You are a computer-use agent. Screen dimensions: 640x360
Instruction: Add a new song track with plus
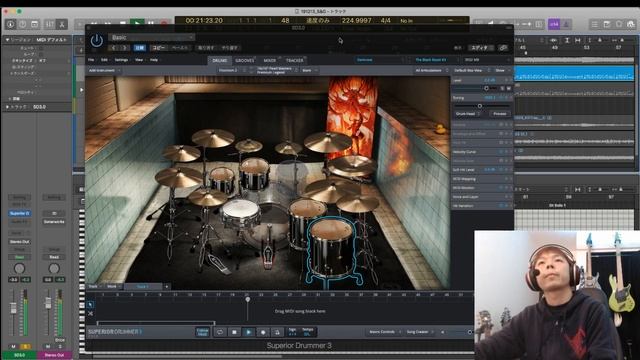click(167, 287)
